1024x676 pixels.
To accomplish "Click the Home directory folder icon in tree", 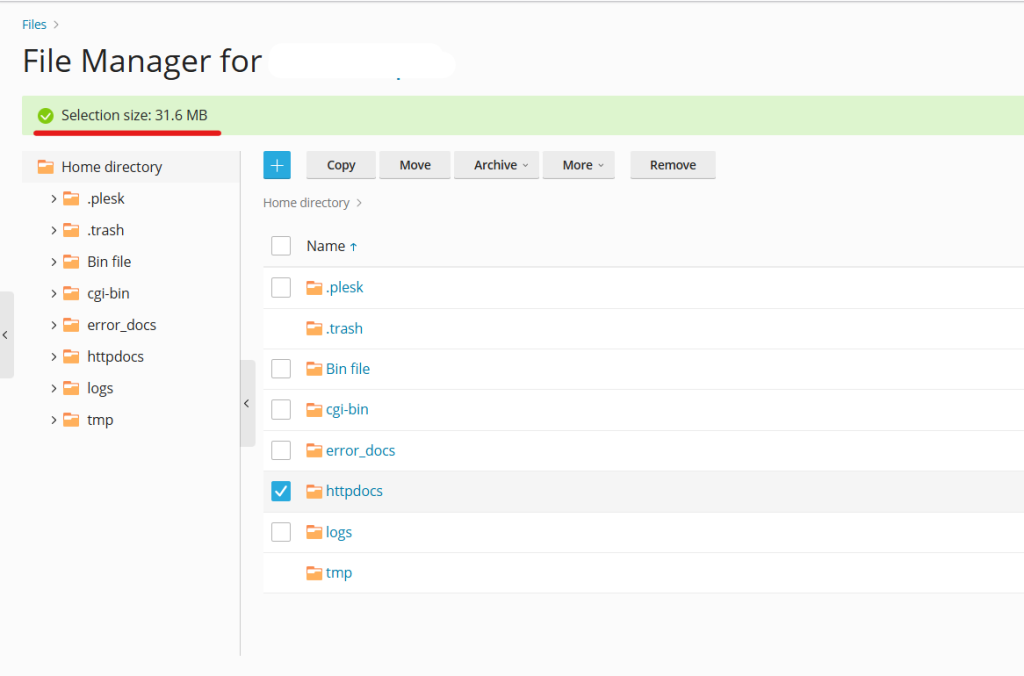I will pyautogui.click(x=46, y=167).
